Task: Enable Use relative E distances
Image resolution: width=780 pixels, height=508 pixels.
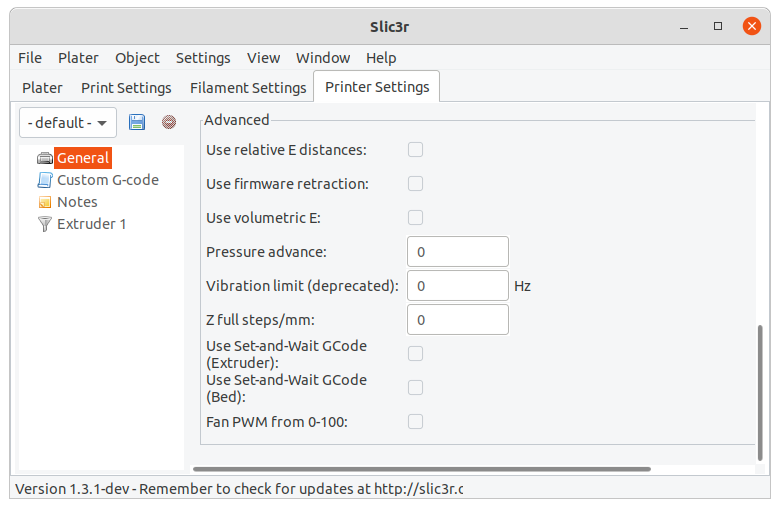Action: 415,150
